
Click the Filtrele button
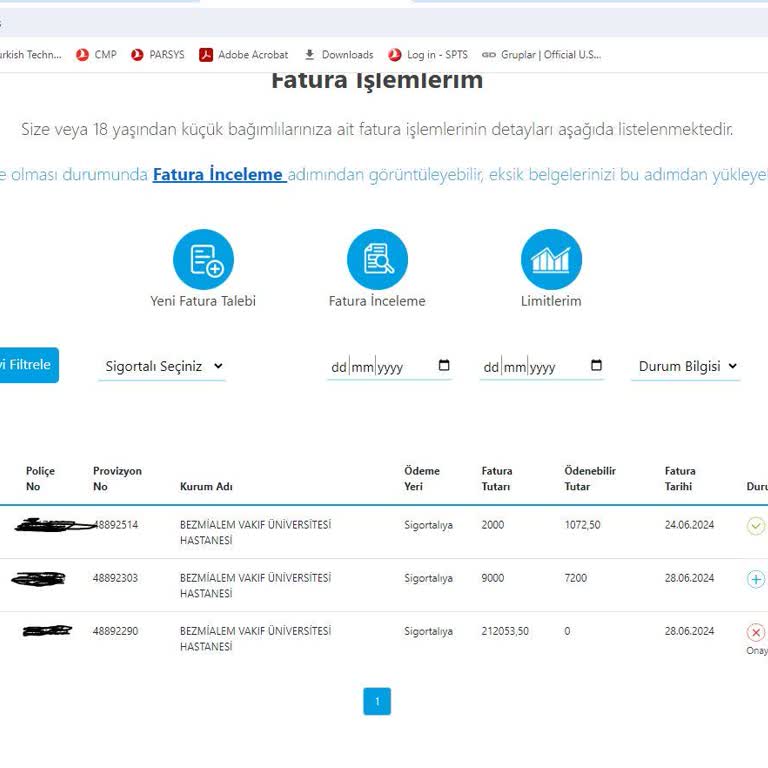(28, 365)
